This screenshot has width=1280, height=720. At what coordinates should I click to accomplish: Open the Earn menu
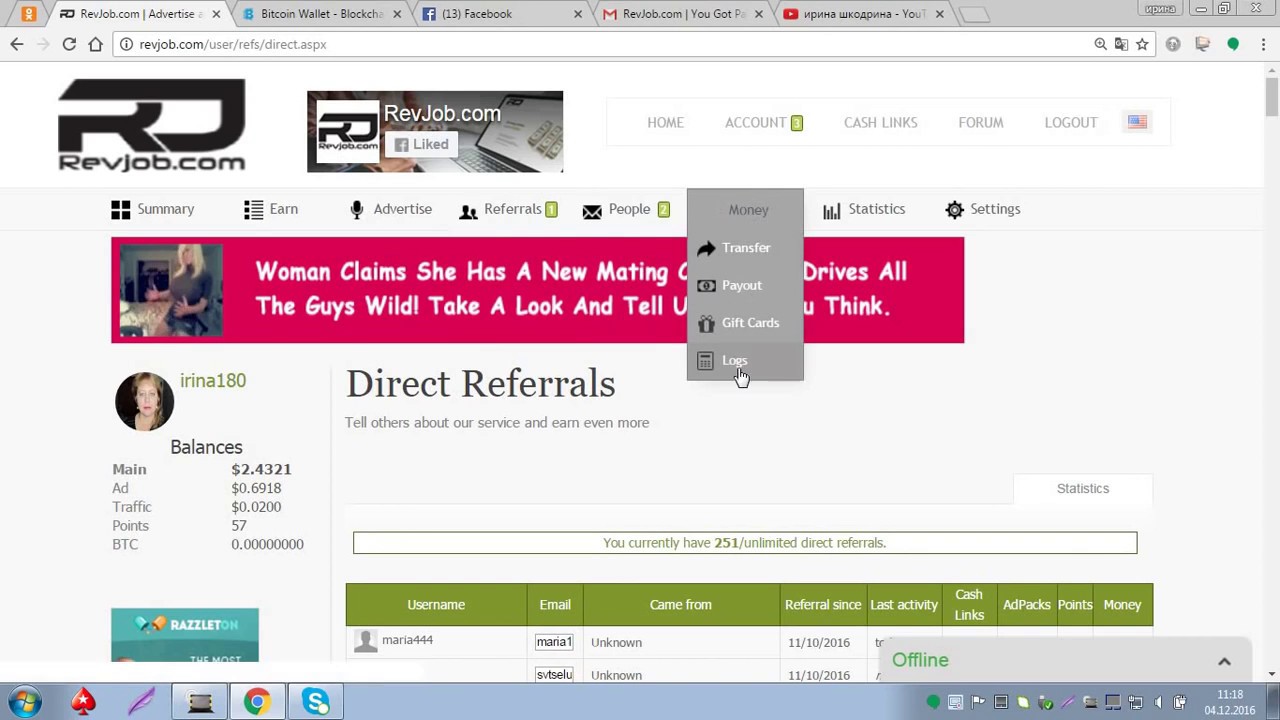coord(283,209)
